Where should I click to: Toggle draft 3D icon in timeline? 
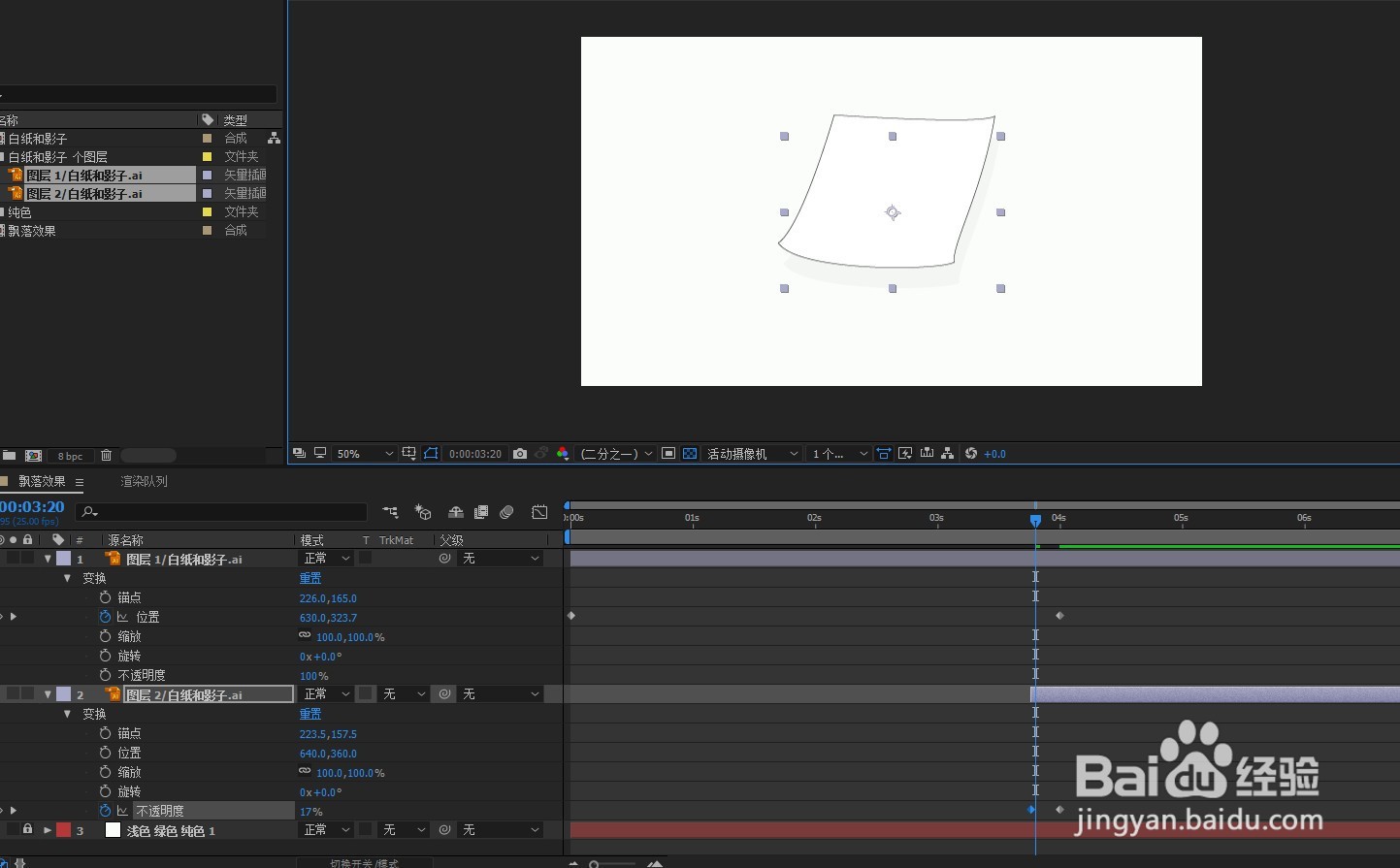[x=423, y=512]
